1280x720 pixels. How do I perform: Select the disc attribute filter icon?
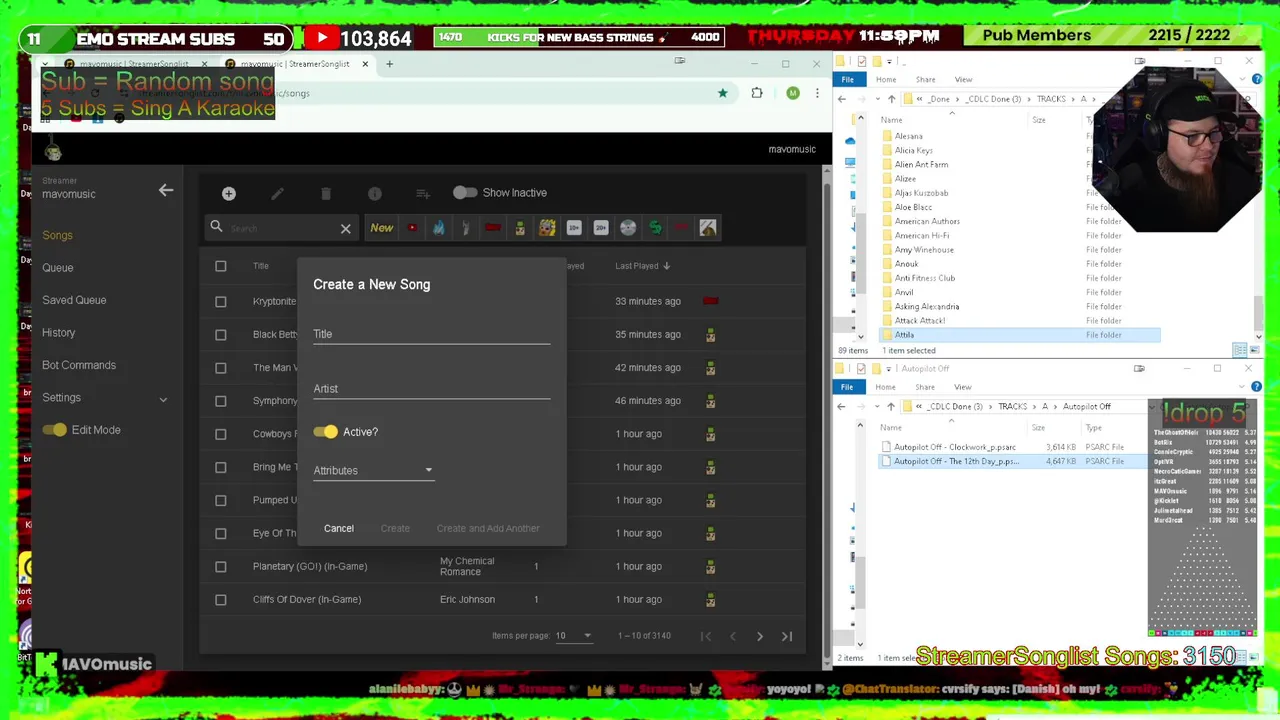click(628, 228)
